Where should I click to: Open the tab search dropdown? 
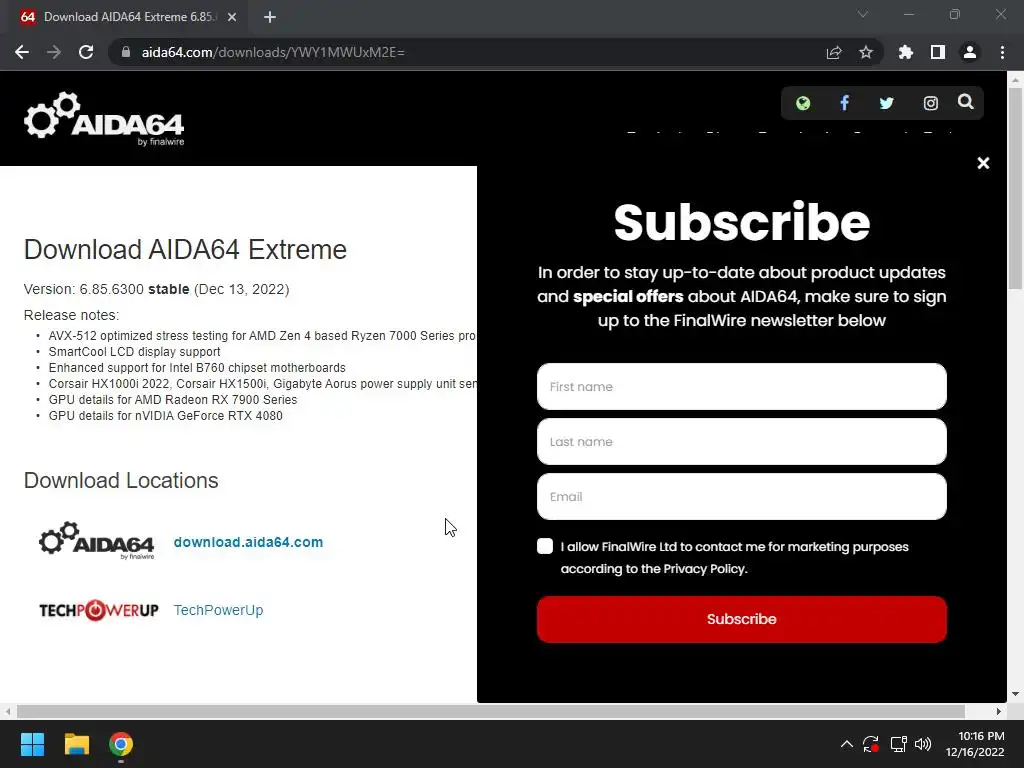(x=863, y=14)
